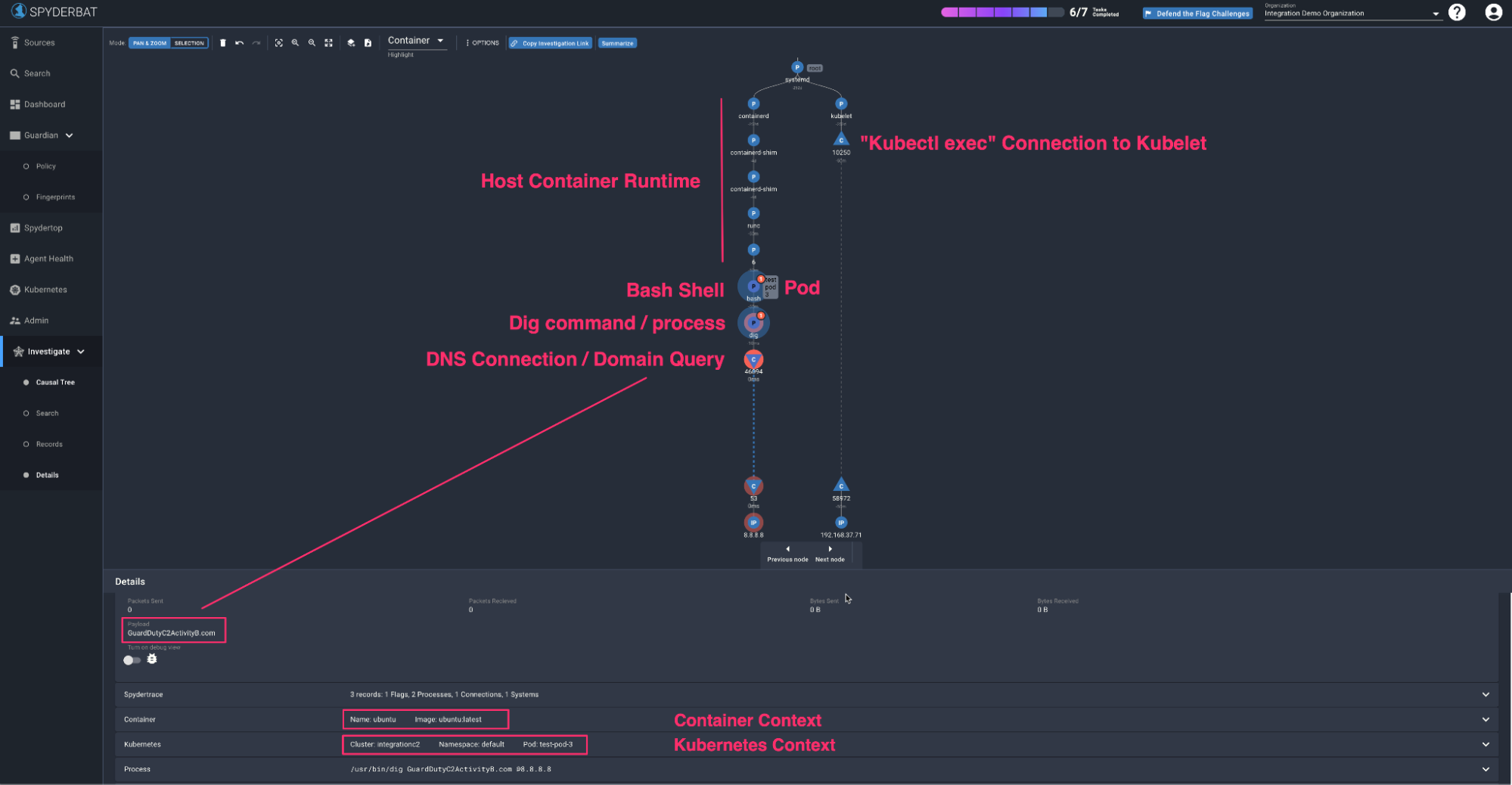This screenshot has height=785, width=1512.
Task: Select the dig process node in graph
Action: [x=753, y=324]
